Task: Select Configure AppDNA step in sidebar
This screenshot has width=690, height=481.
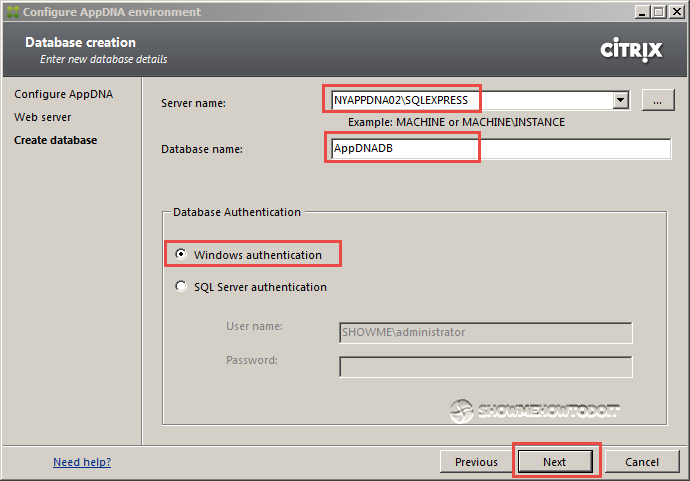Action: coord(63,94)
